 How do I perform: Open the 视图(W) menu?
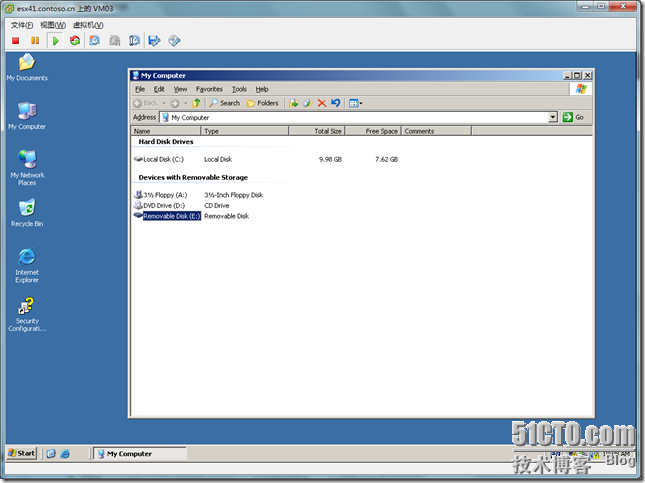click(53, 25)
